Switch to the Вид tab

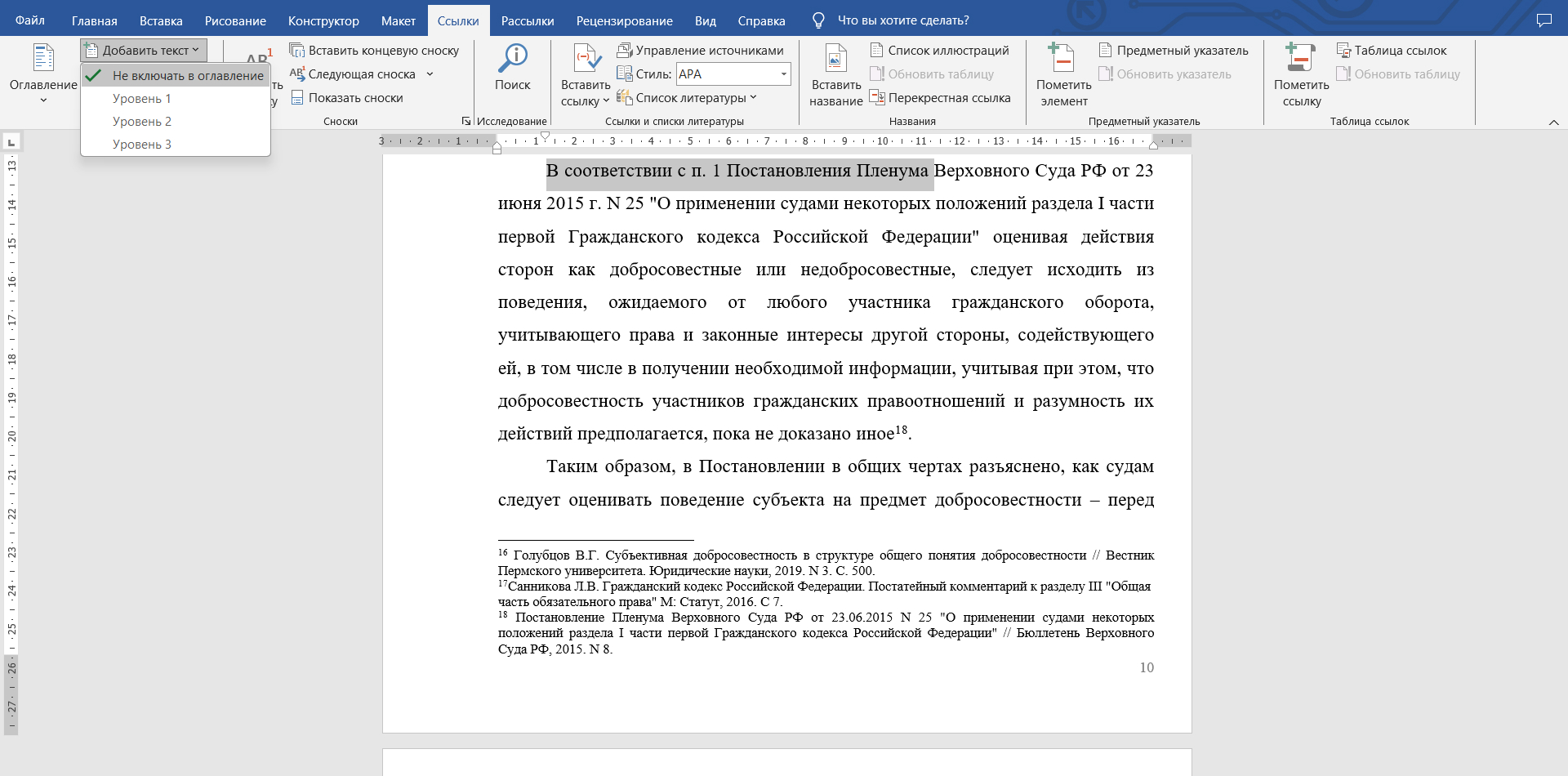point(706,20)
